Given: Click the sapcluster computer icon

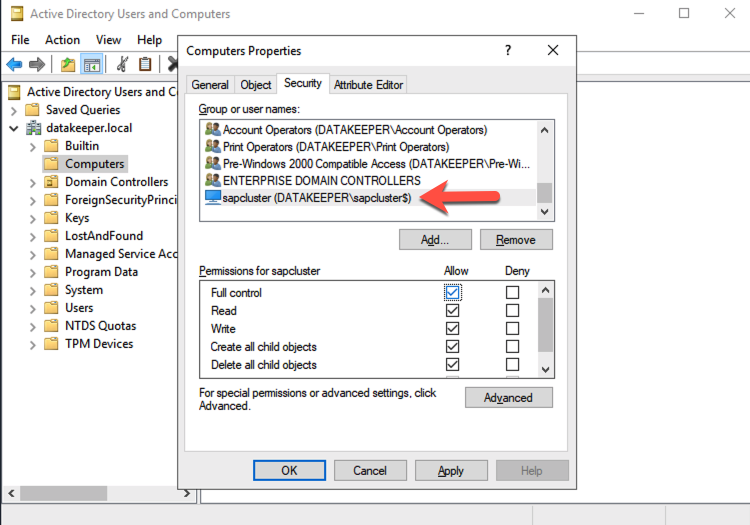Looking at the screenshot, I should pyautogui.click(x=212, y=197).
